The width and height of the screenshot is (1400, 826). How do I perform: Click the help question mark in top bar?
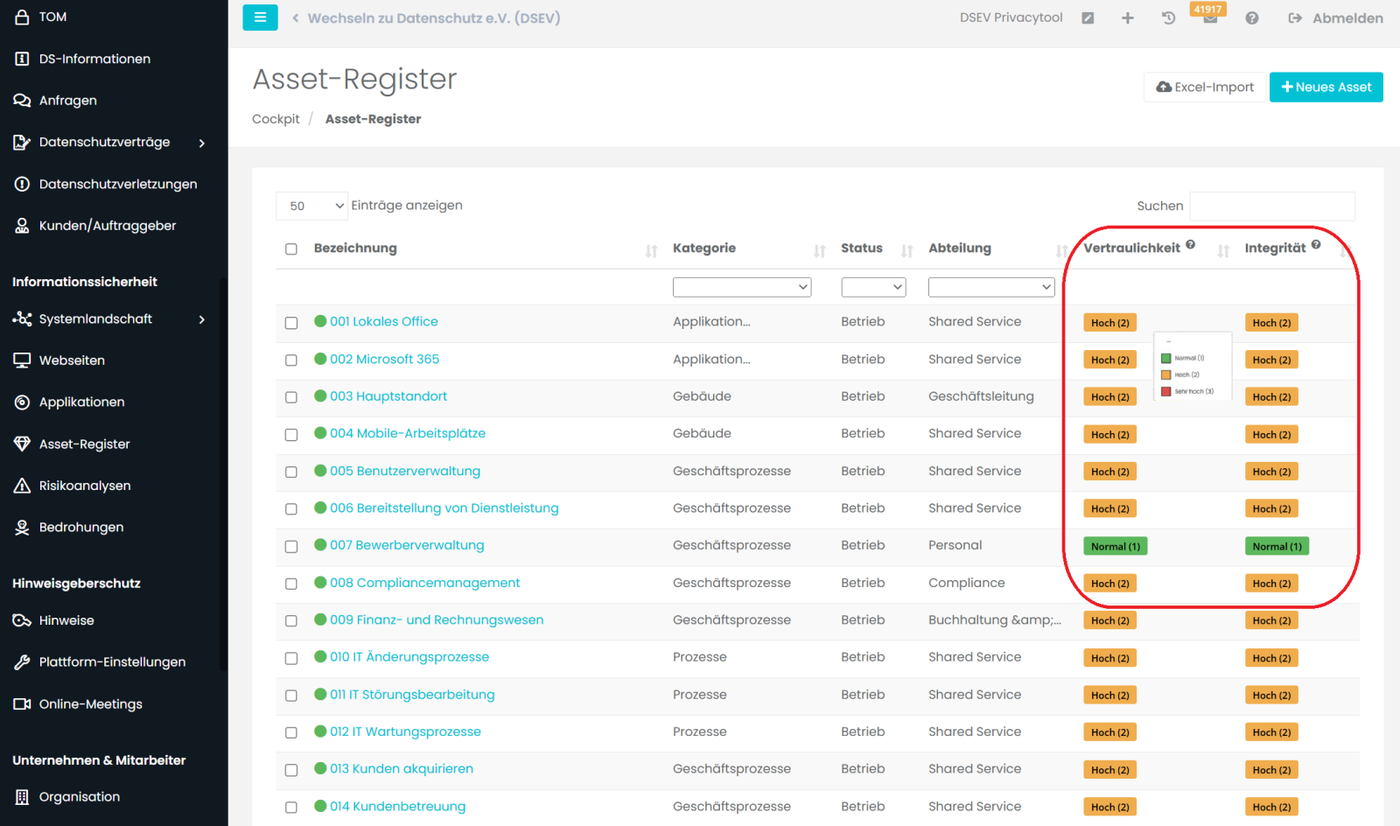(x=1251, y=18)
